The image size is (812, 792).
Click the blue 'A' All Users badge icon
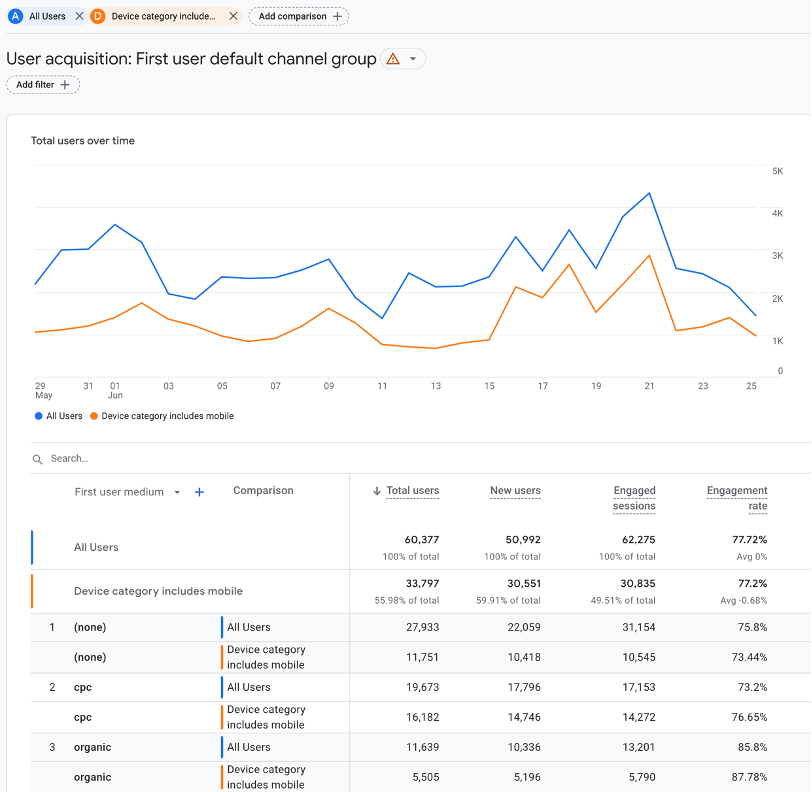click(16, 16)
